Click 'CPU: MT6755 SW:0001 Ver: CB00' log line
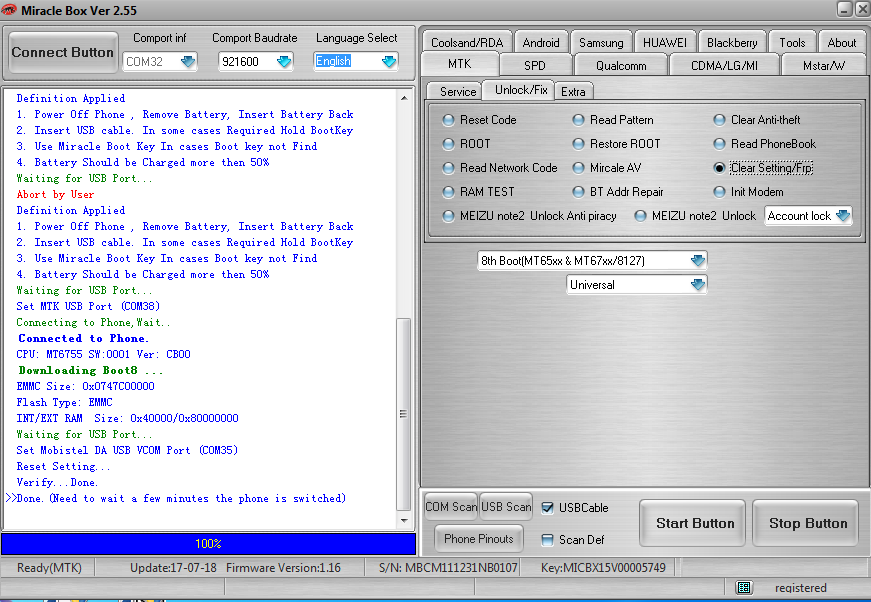 pos(103,354)
